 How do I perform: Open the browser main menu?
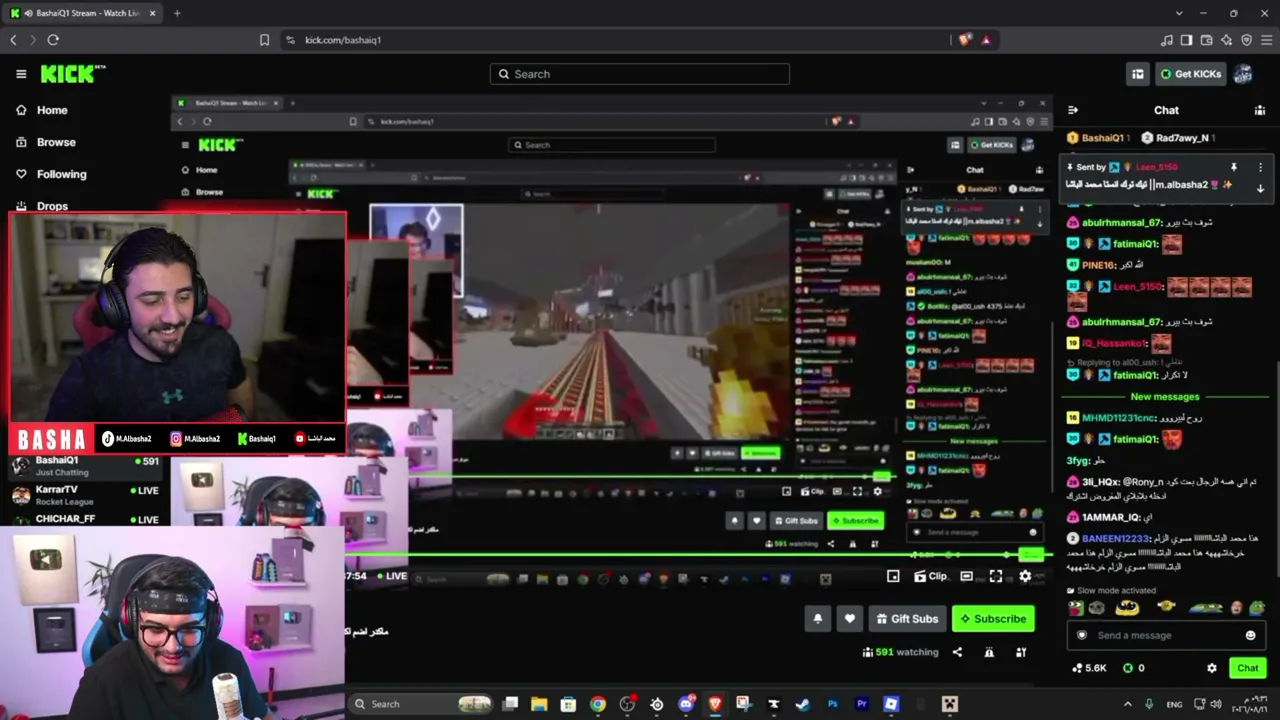point(1267,40)
